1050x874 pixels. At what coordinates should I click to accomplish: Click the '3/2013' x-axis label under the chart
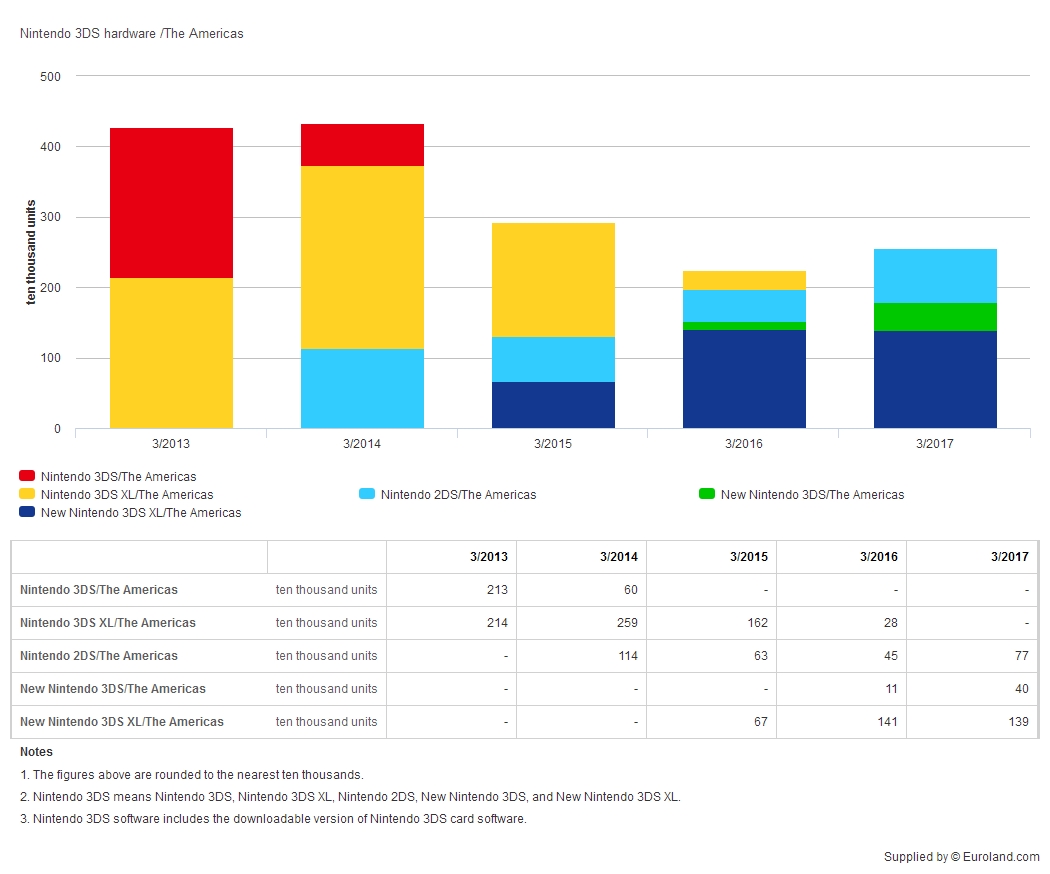(171, 443)
